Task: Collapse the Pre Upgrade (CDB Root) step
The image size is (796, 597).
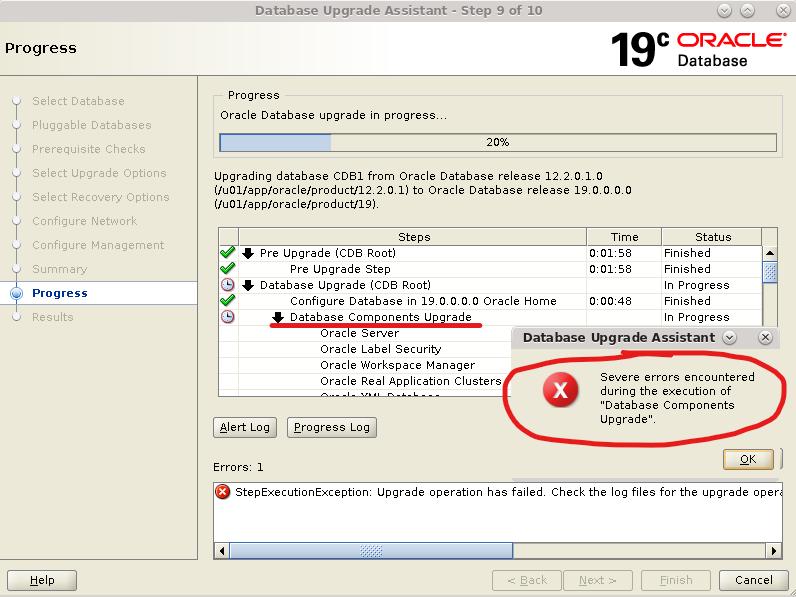Action: pos(248,253)
